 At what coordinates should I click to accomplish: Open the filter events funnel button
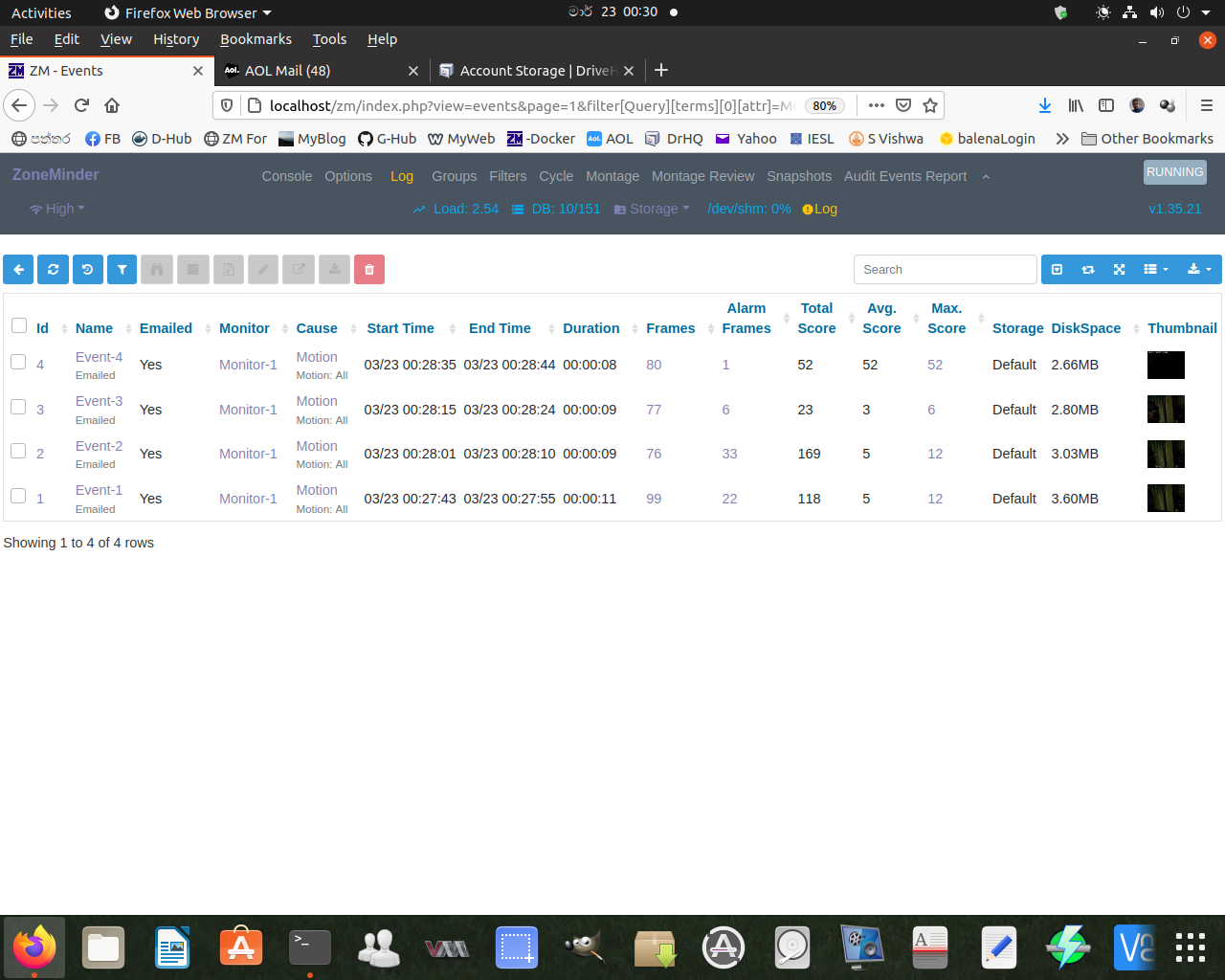[x=122, y=270]
